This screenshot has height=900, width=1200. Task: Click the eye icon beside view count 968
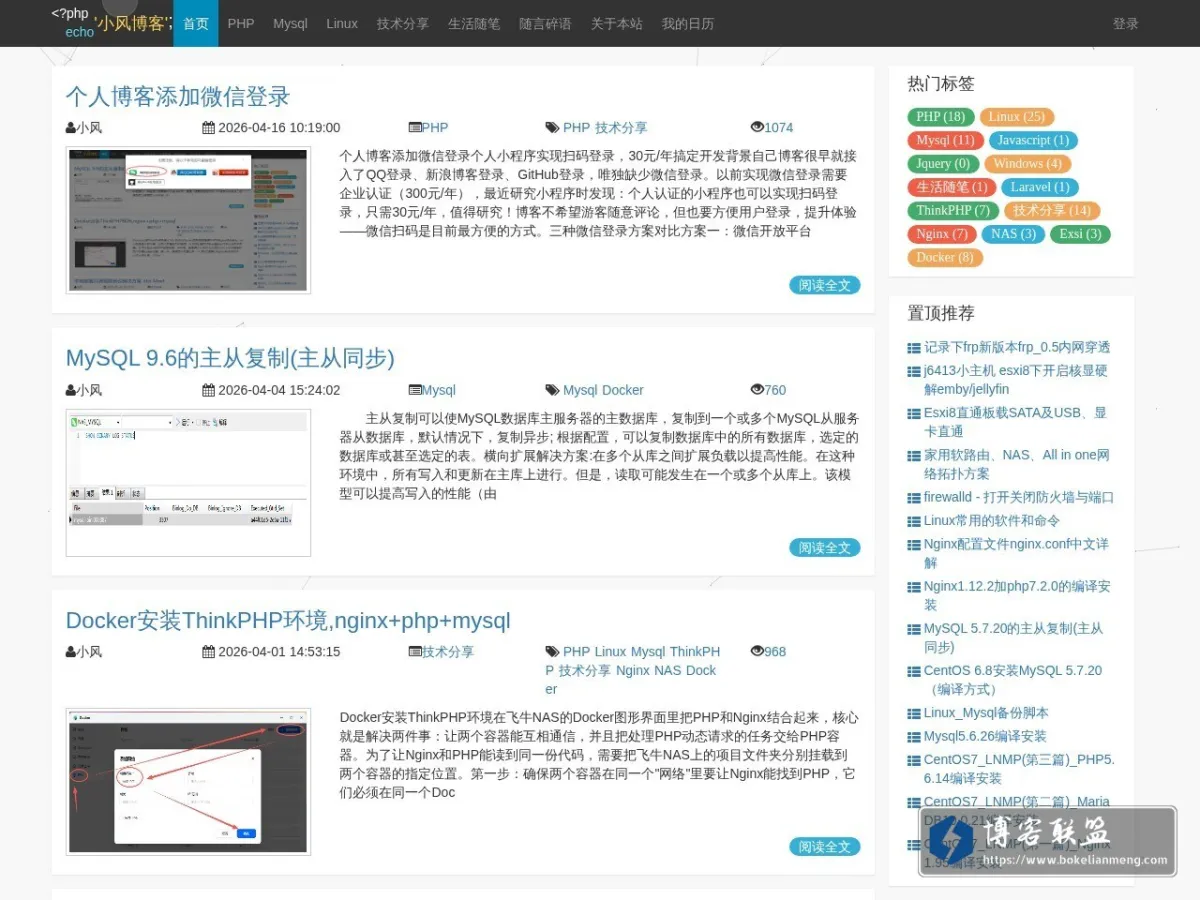[757, 652]
